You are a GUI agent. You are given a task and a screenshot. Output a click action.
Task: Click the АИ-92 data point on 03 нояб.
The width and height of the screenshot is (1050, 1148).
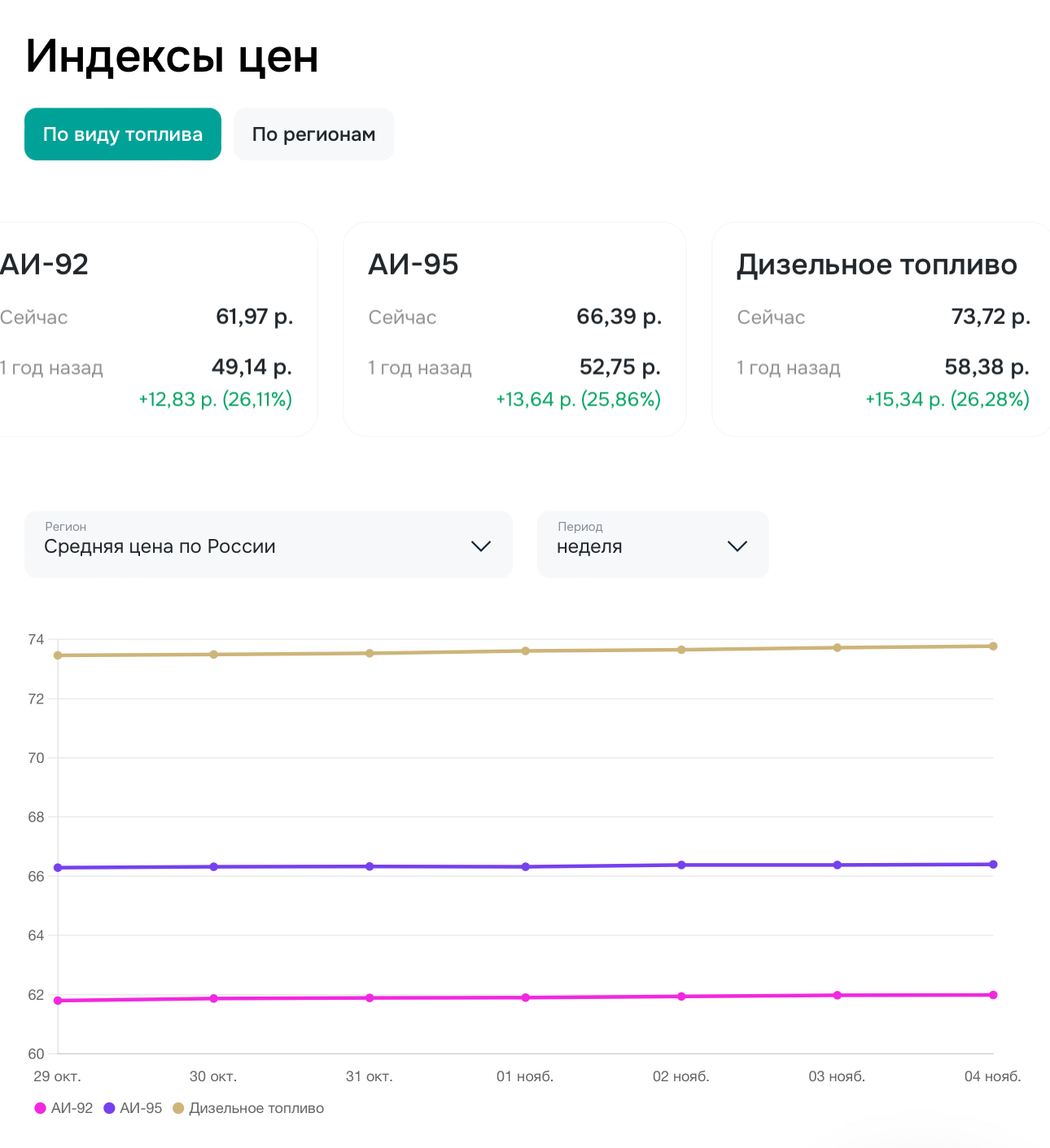[838, 995]
